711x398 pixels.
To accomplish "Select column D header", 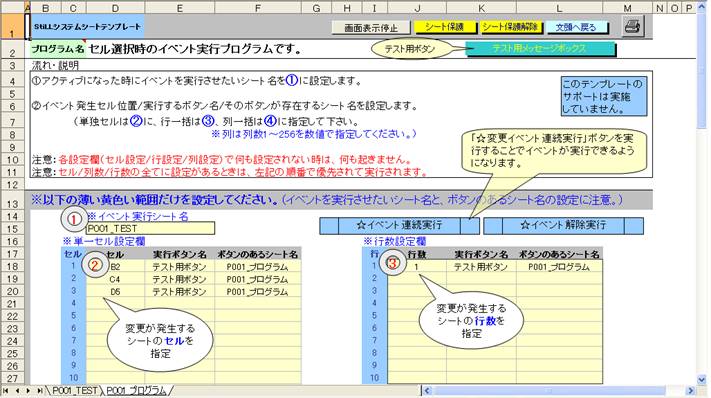I will tap(115, 7).
